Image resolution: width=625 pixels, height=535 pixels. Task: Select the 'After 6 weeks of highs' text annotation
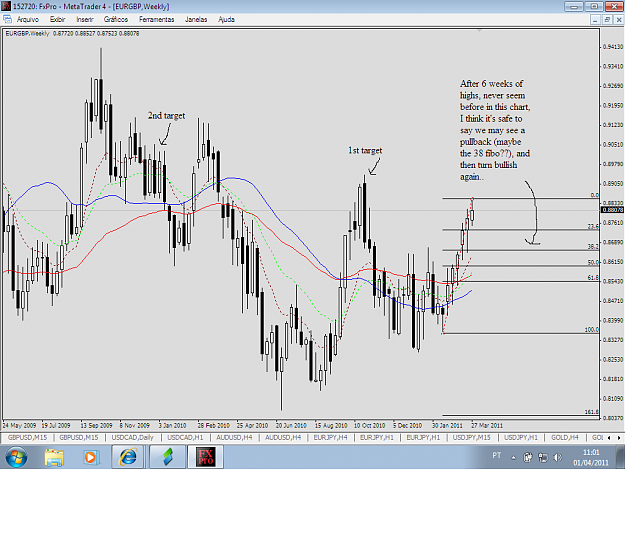point(495,130)
